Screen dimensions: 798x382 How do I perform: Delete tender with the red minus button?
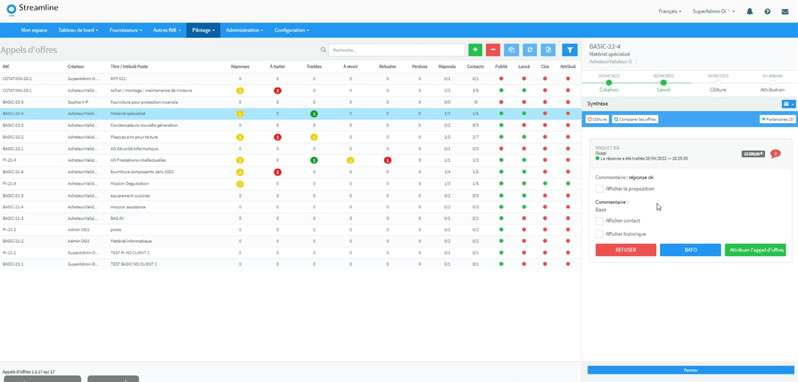tap(493, 50)
